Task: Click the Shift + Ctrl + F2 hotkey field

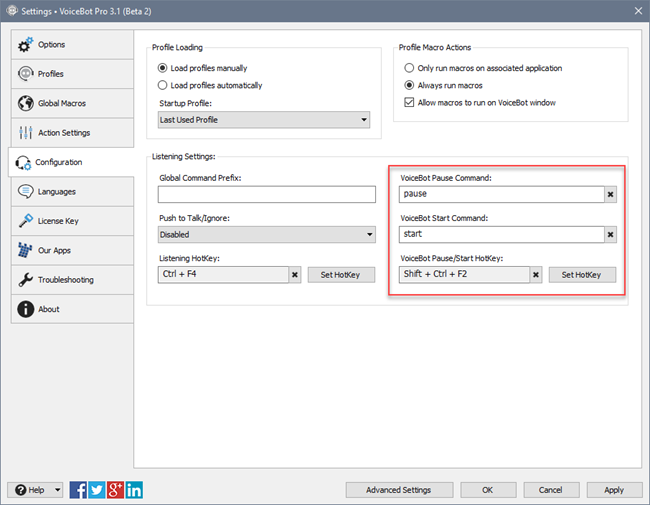Action: pos(464,275)
